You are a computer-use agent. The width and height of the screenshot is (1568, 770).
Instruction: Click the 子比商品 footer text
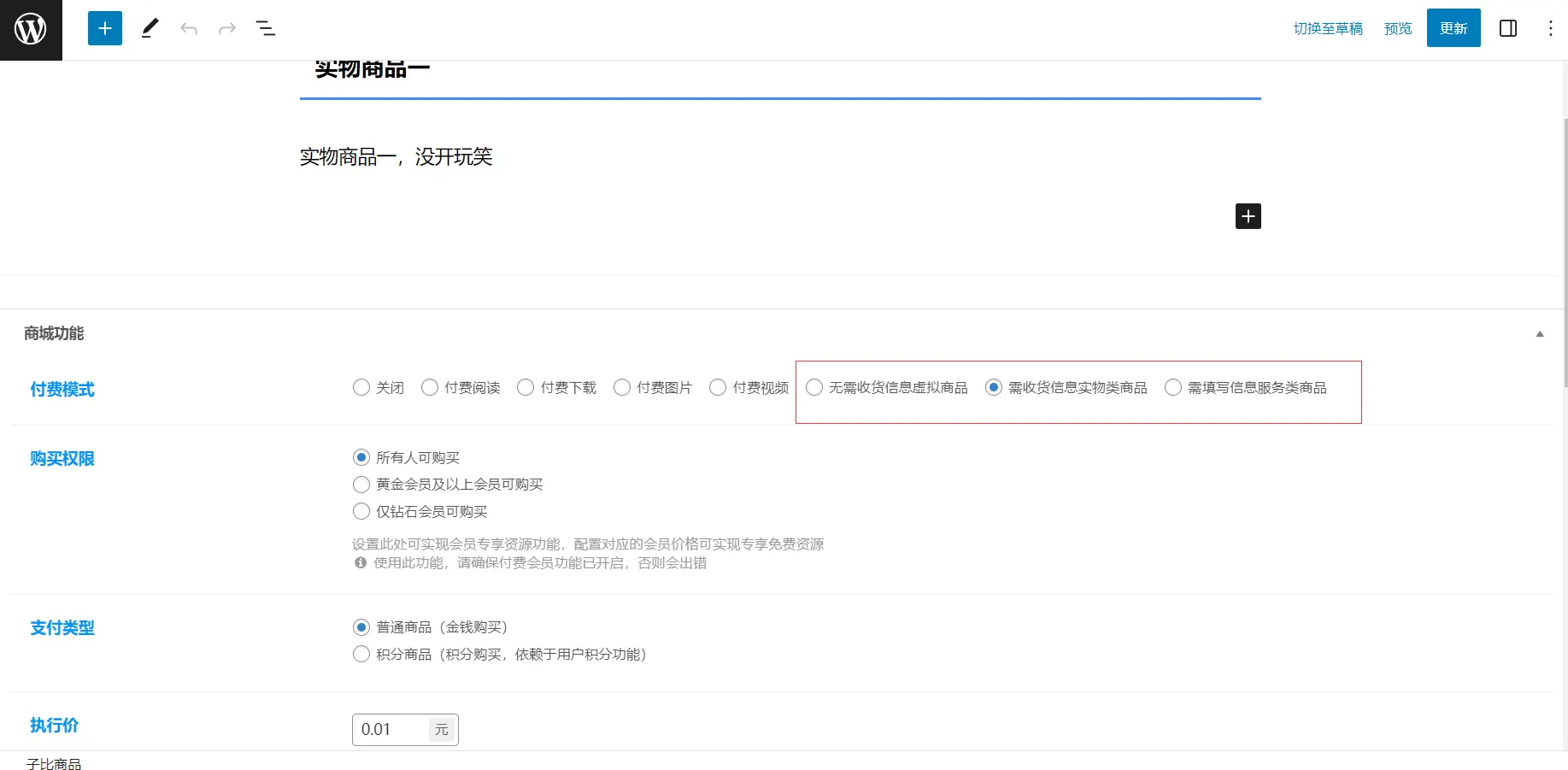[x=54, y=764]
